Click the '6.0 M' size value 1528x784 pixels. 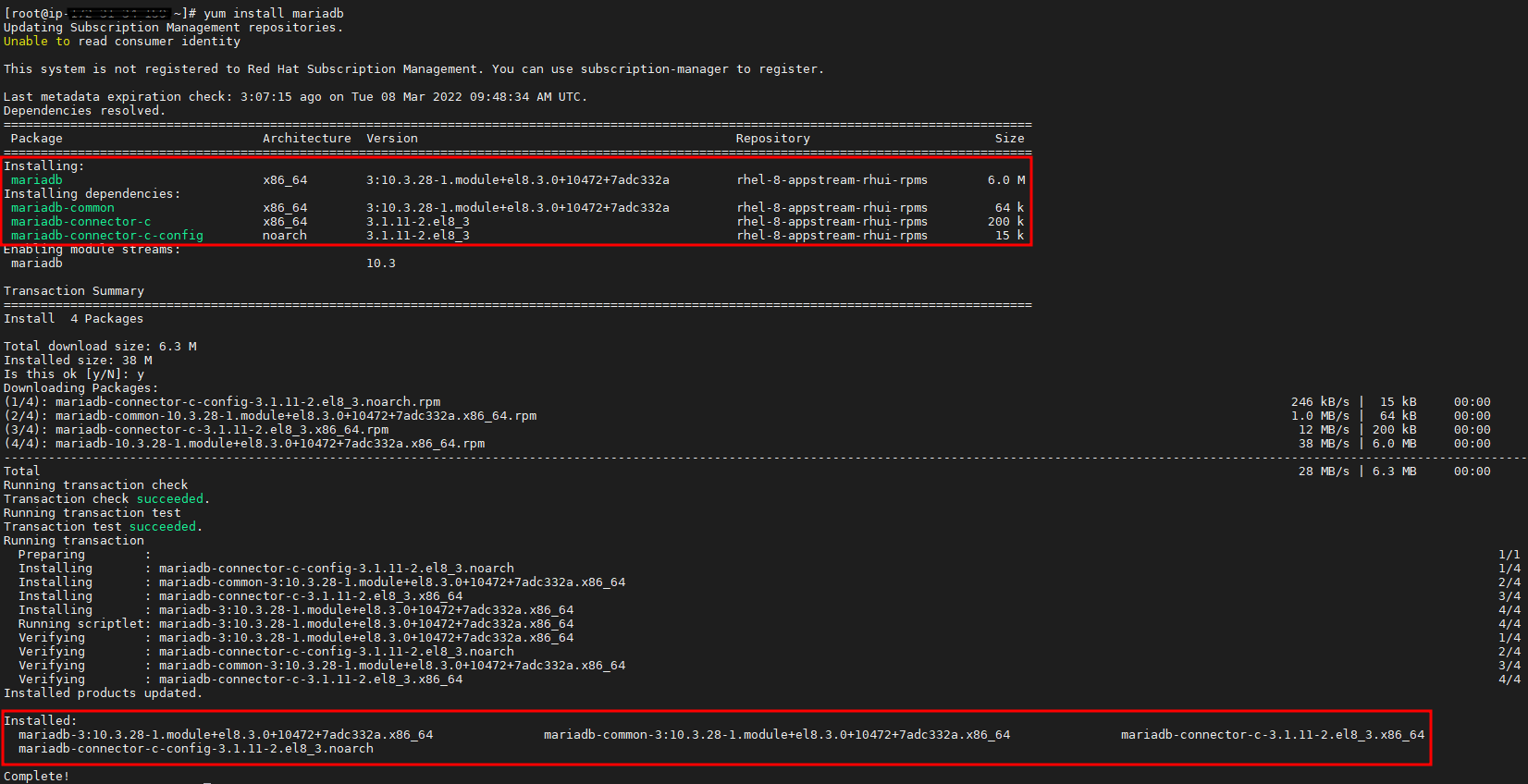pyautogui.click(x=1006, y=179)
